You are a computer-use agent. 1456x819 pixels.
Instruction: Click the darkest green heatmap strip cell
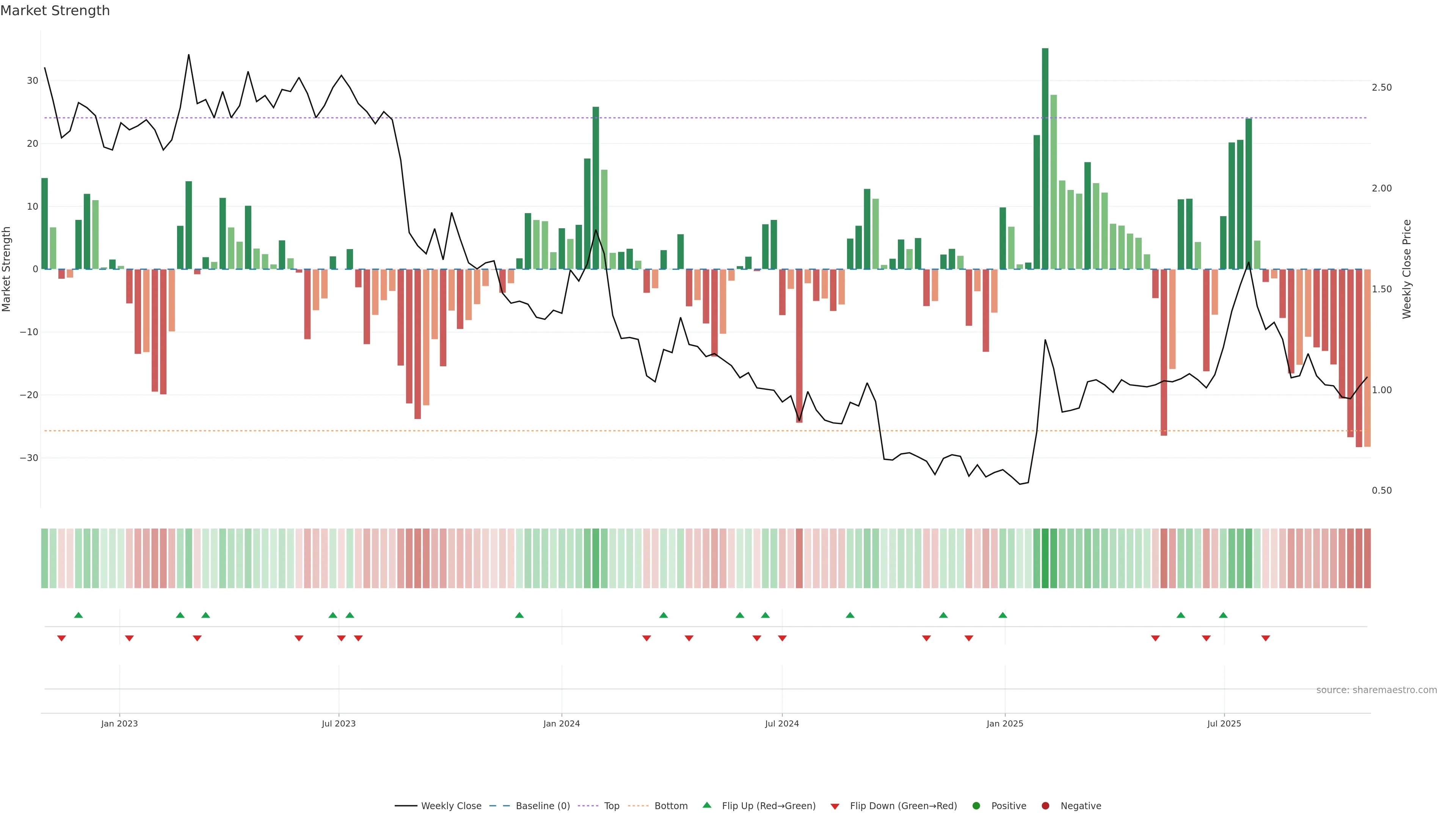pos(1045,559)
